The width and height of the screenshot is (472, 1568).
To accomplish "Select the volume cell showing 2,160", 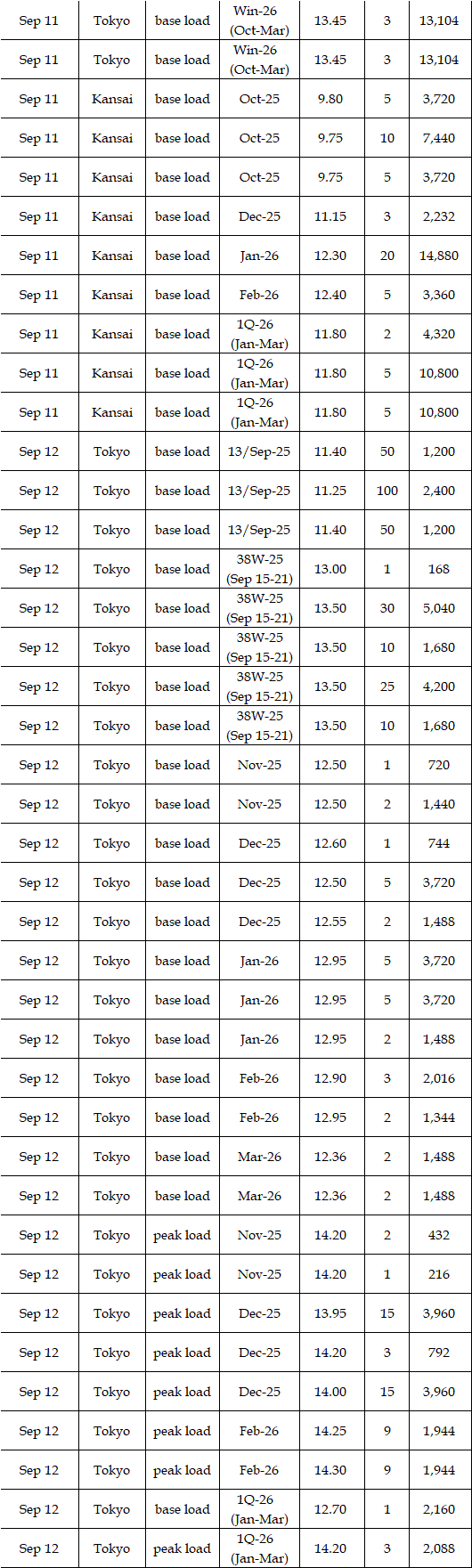I will pyautogui.click(x=439, y=1509).
